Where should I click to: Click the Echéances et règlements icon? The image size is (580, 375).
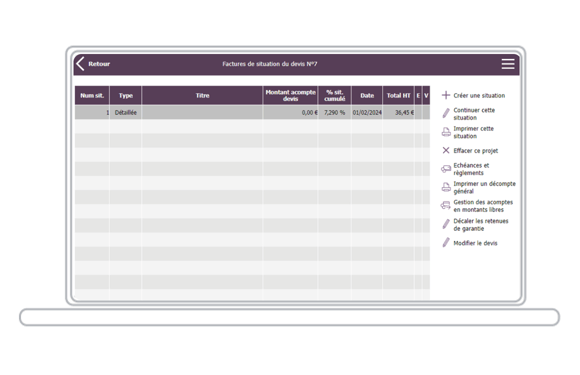point(446,169)
